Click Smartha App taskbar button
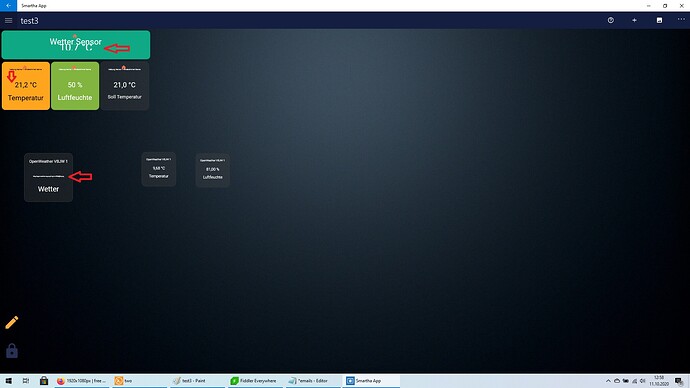 371,381
